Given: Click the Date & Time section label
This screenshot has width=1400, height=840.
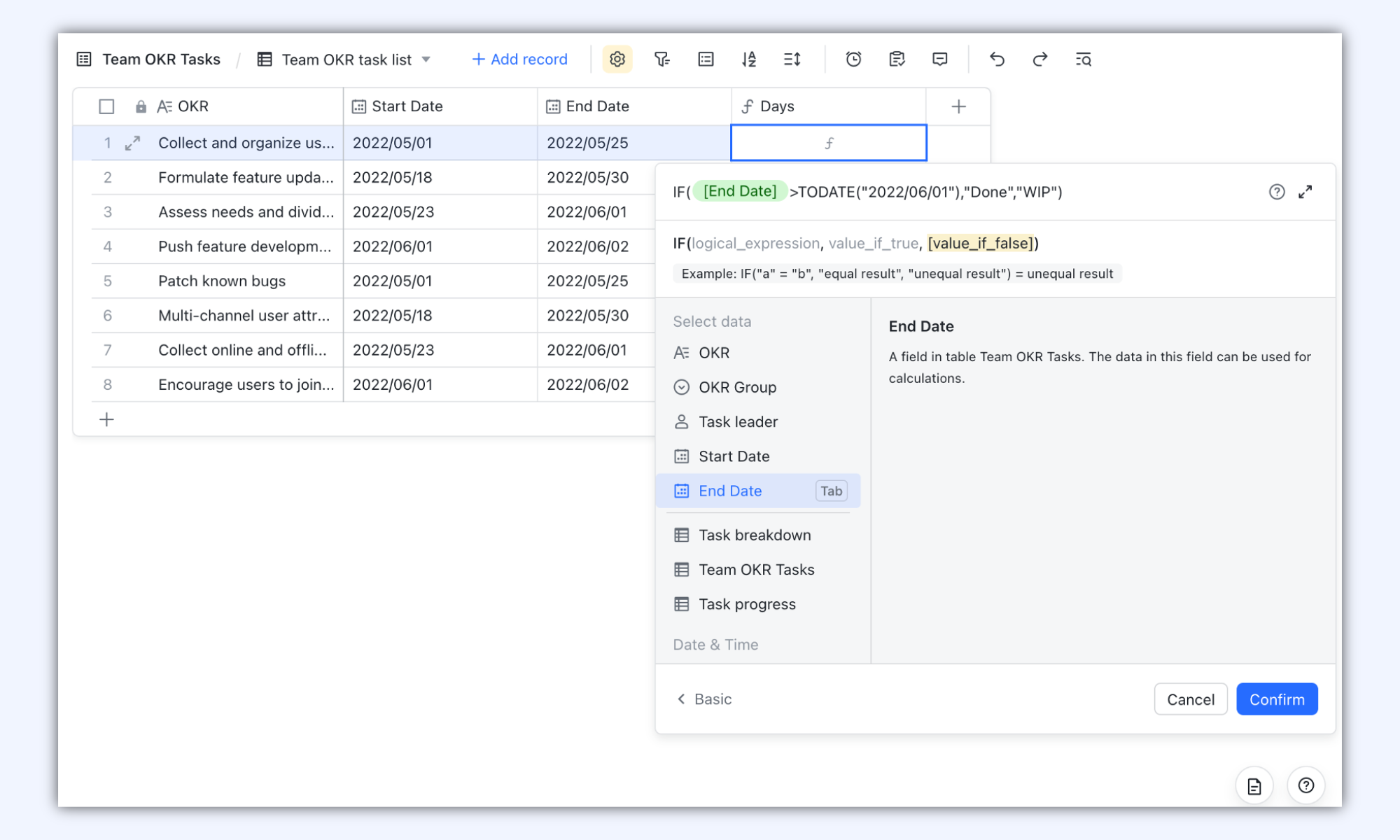Looking at the screenshot, I should 715,645.
